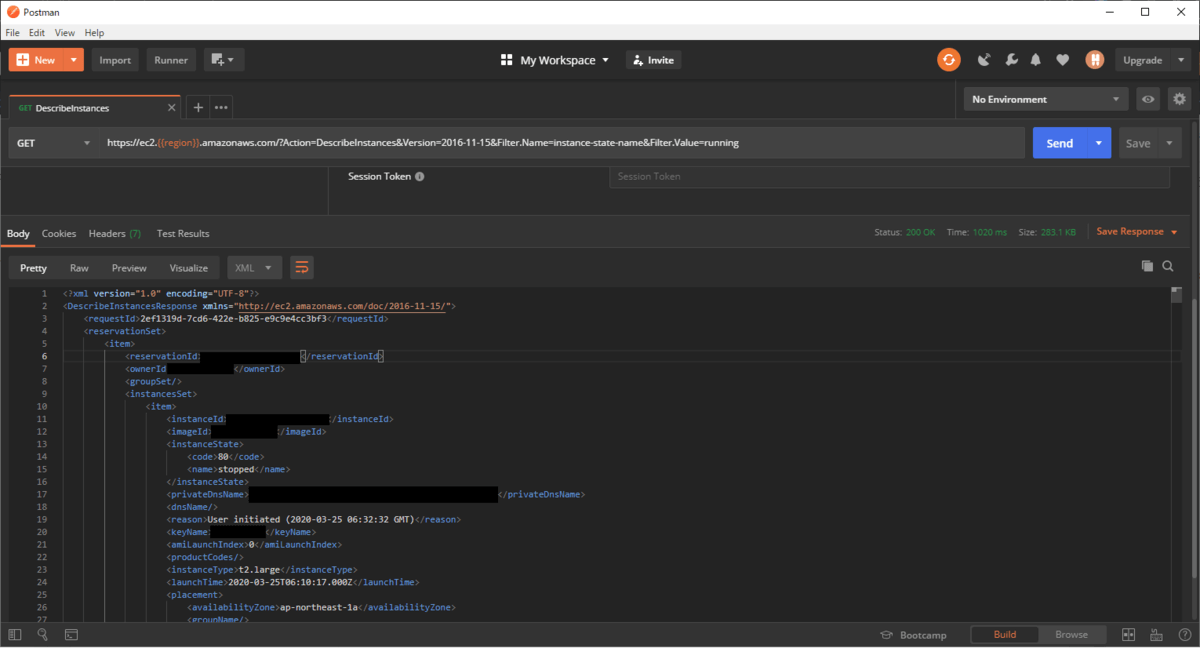Select the Preview view
The image size is (1200, 648).
(x=129, y=268)
